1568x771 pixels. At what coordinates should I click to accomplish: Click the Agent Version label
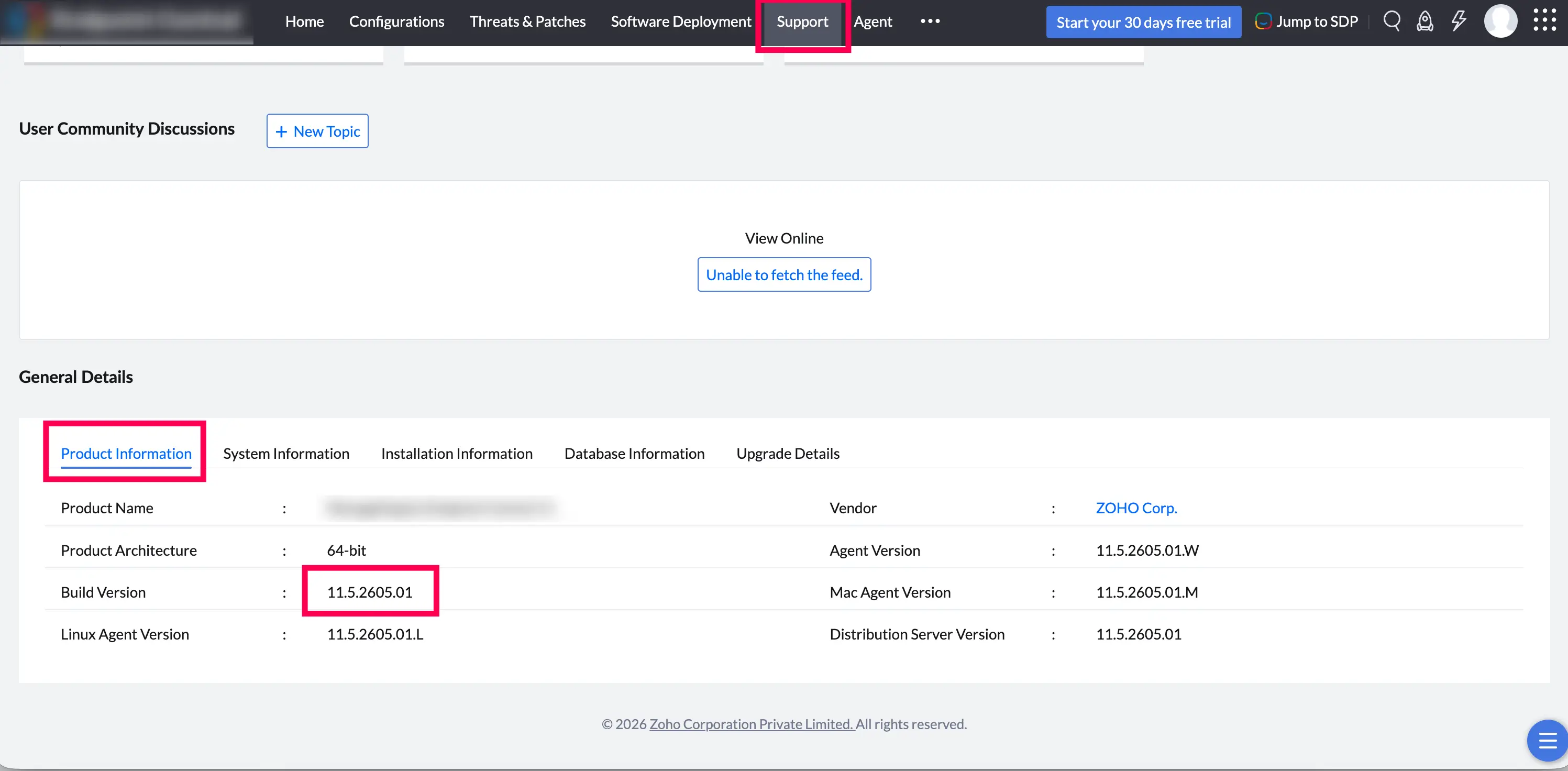point(875,550)
